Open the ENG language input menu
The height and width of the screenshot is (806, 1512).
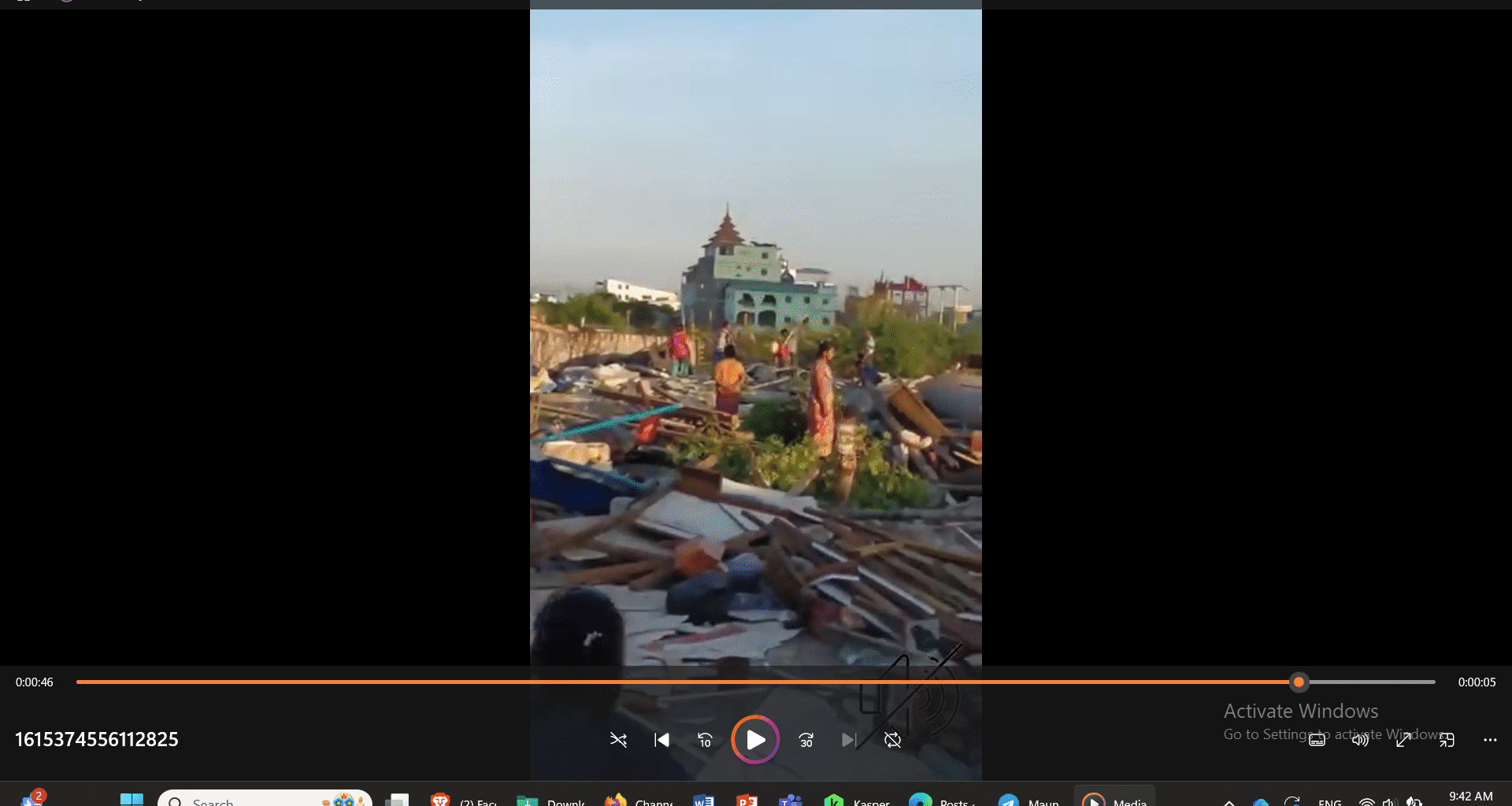pyautogui.click(x=1329, y=802)
